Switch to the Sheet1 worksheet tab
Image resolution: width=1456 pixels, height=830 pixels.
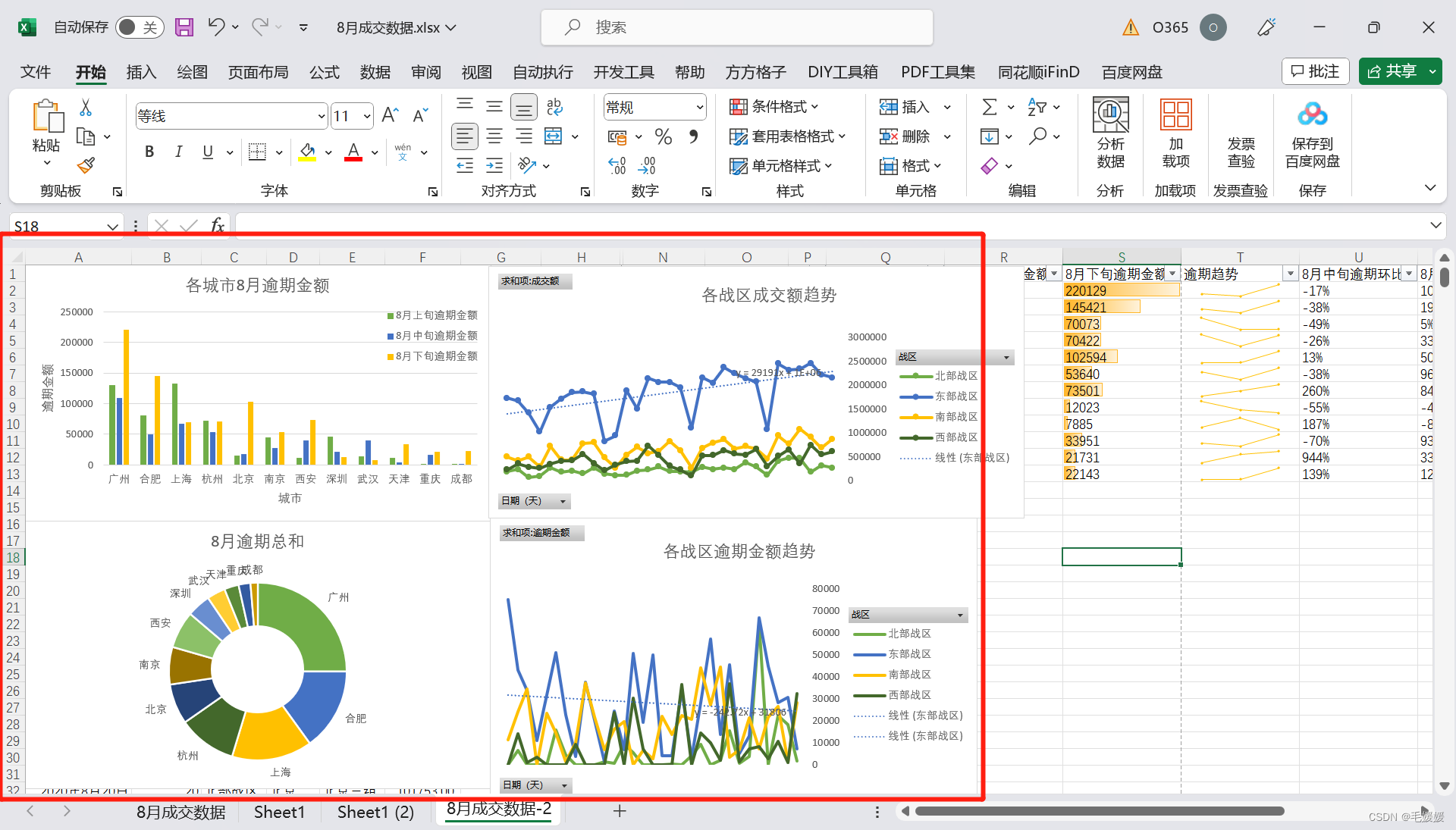tap(279, 812)
